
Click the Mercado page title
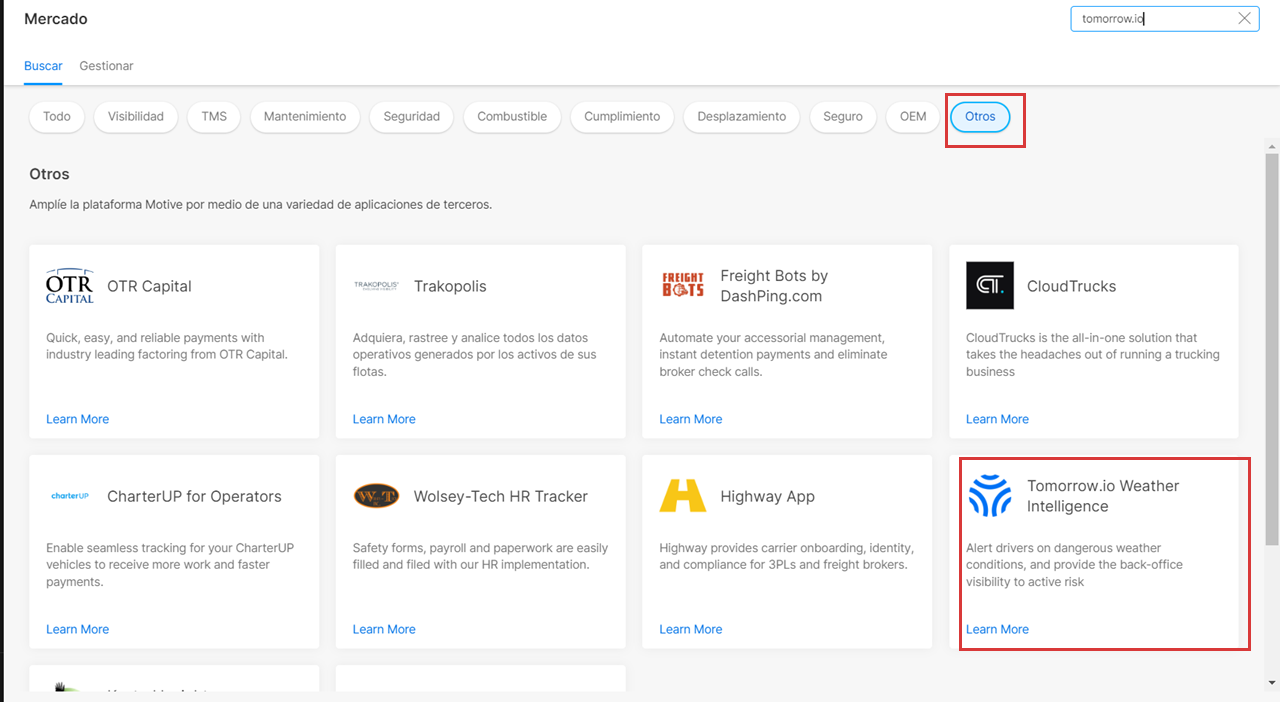[56, 19]
